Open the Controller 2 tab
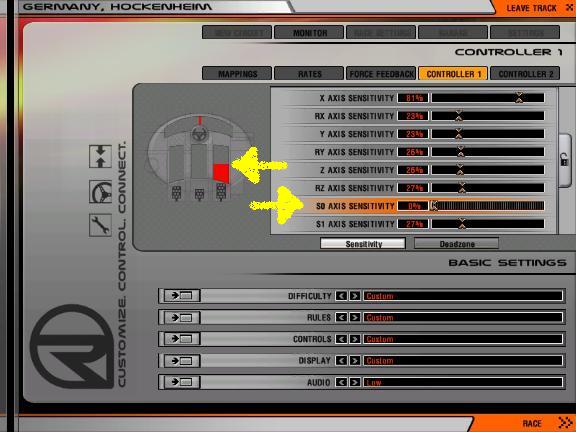This screenshot has height=432, width=576. coord(525,73)
